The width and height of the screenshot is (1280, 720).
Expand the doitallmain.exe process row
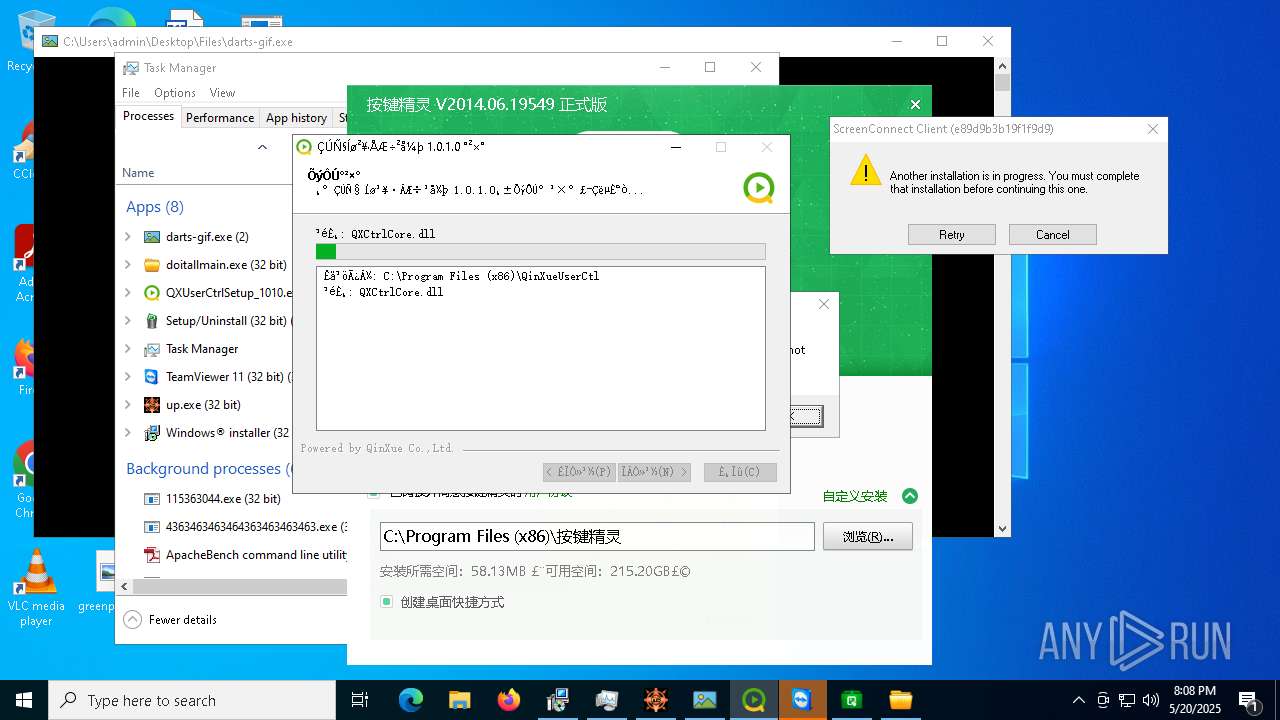pyautogui.click(x=128, y=265)
